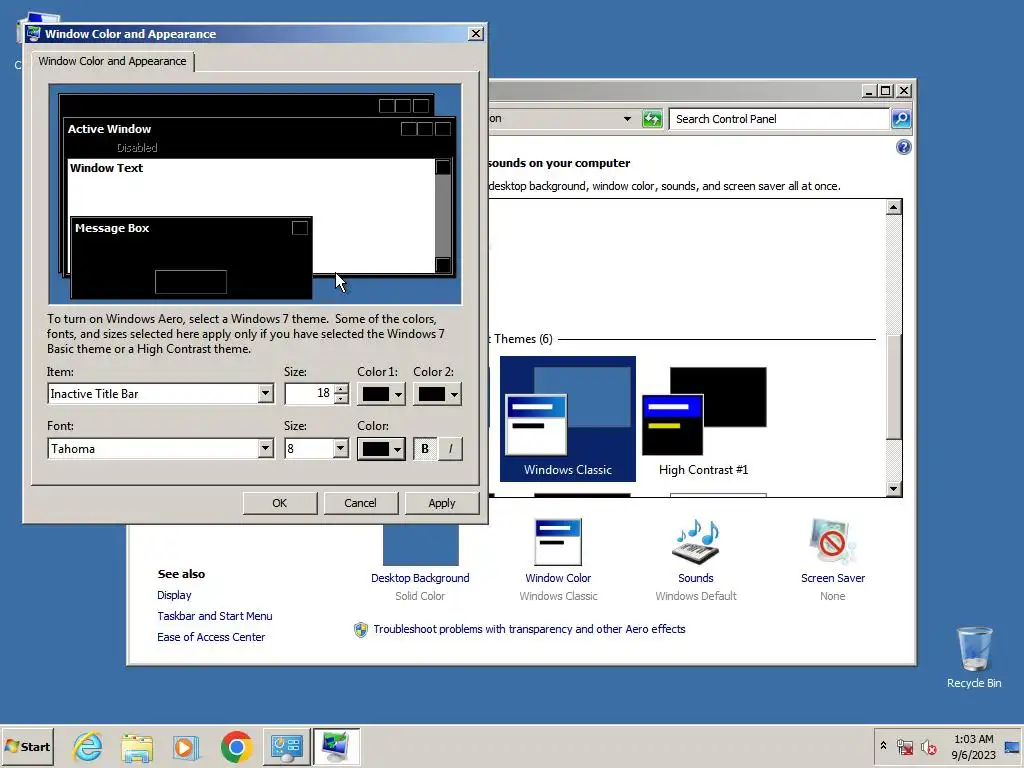This screenshot has width=1024, height=768.
Task: Click the Window Color link text
Action: point(558,578)
